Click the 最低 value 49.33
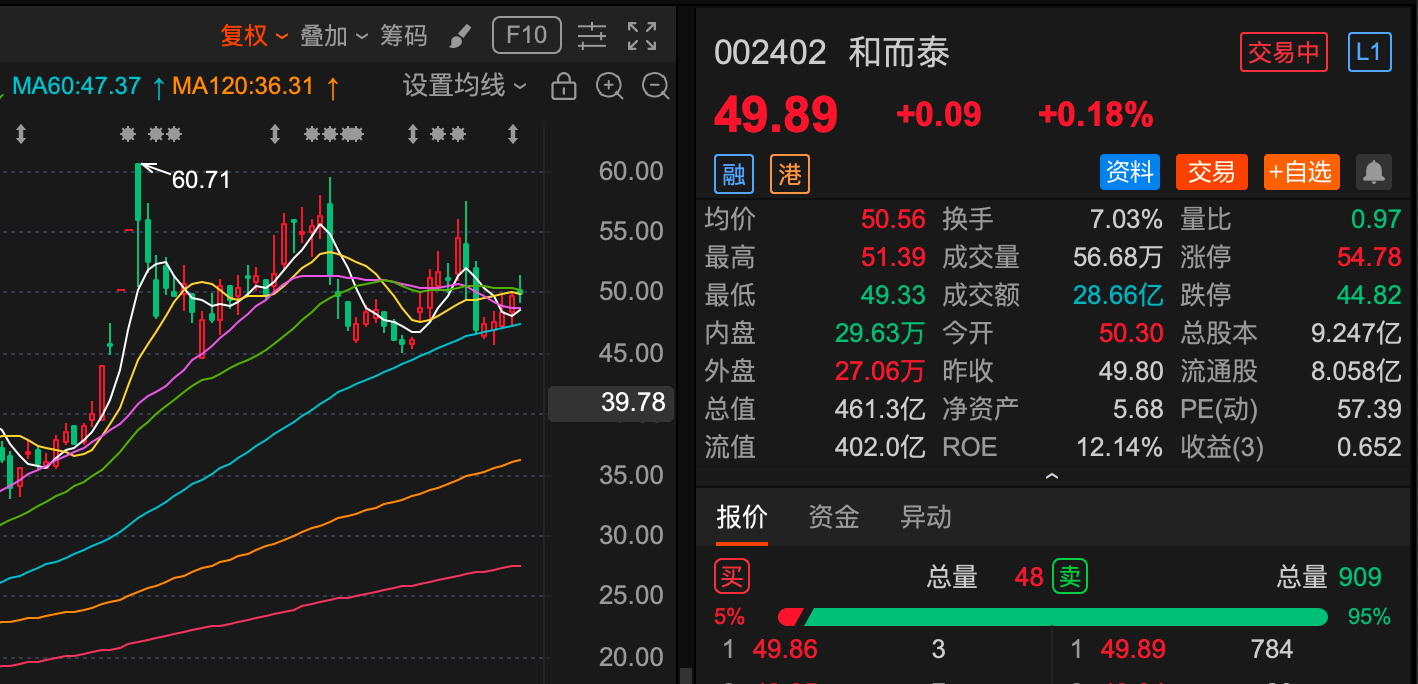This screenshot has height=684, width=1418. coord(893,296)
